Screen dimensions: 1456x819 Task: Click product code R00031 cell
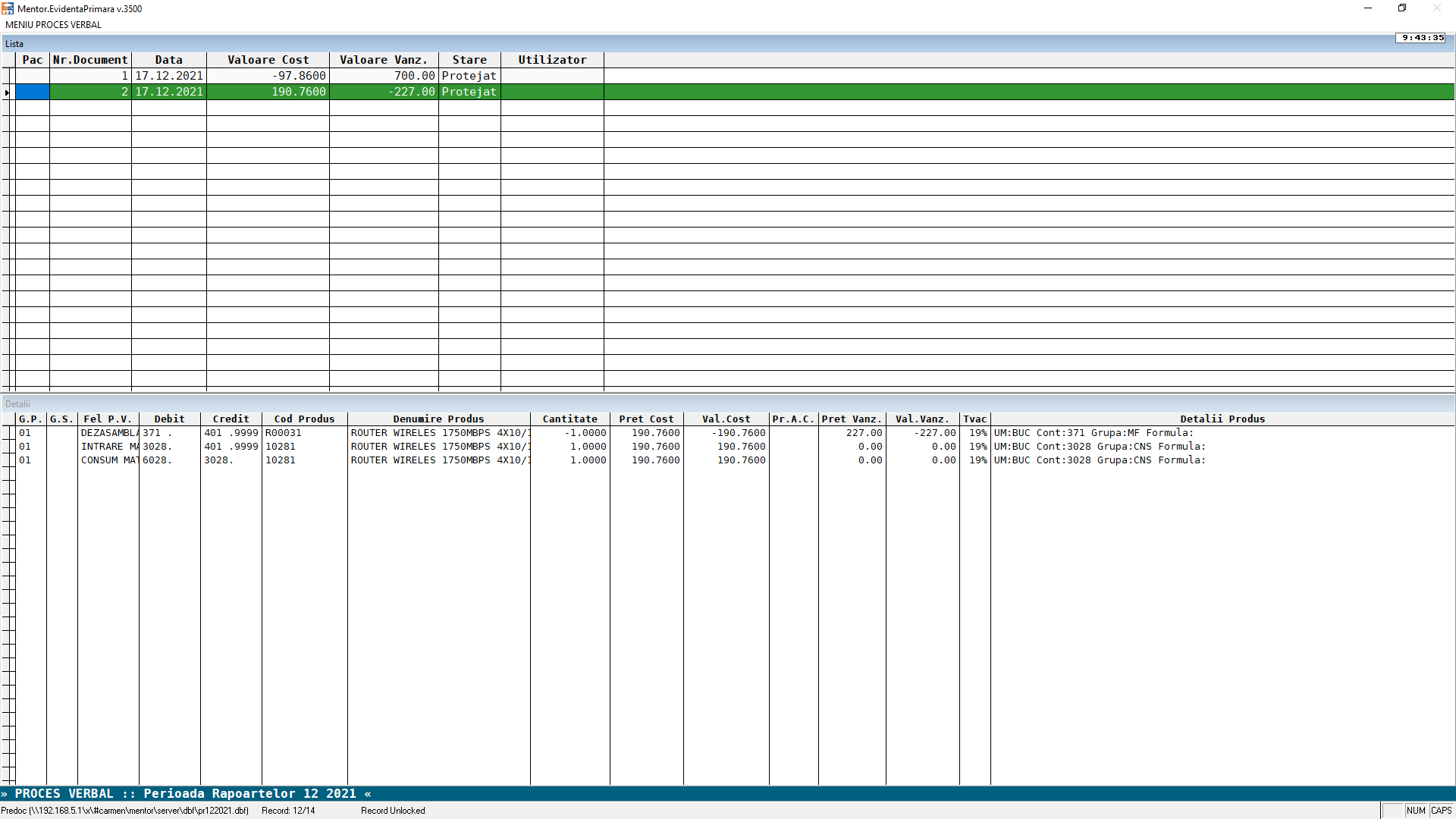(284, 433)
